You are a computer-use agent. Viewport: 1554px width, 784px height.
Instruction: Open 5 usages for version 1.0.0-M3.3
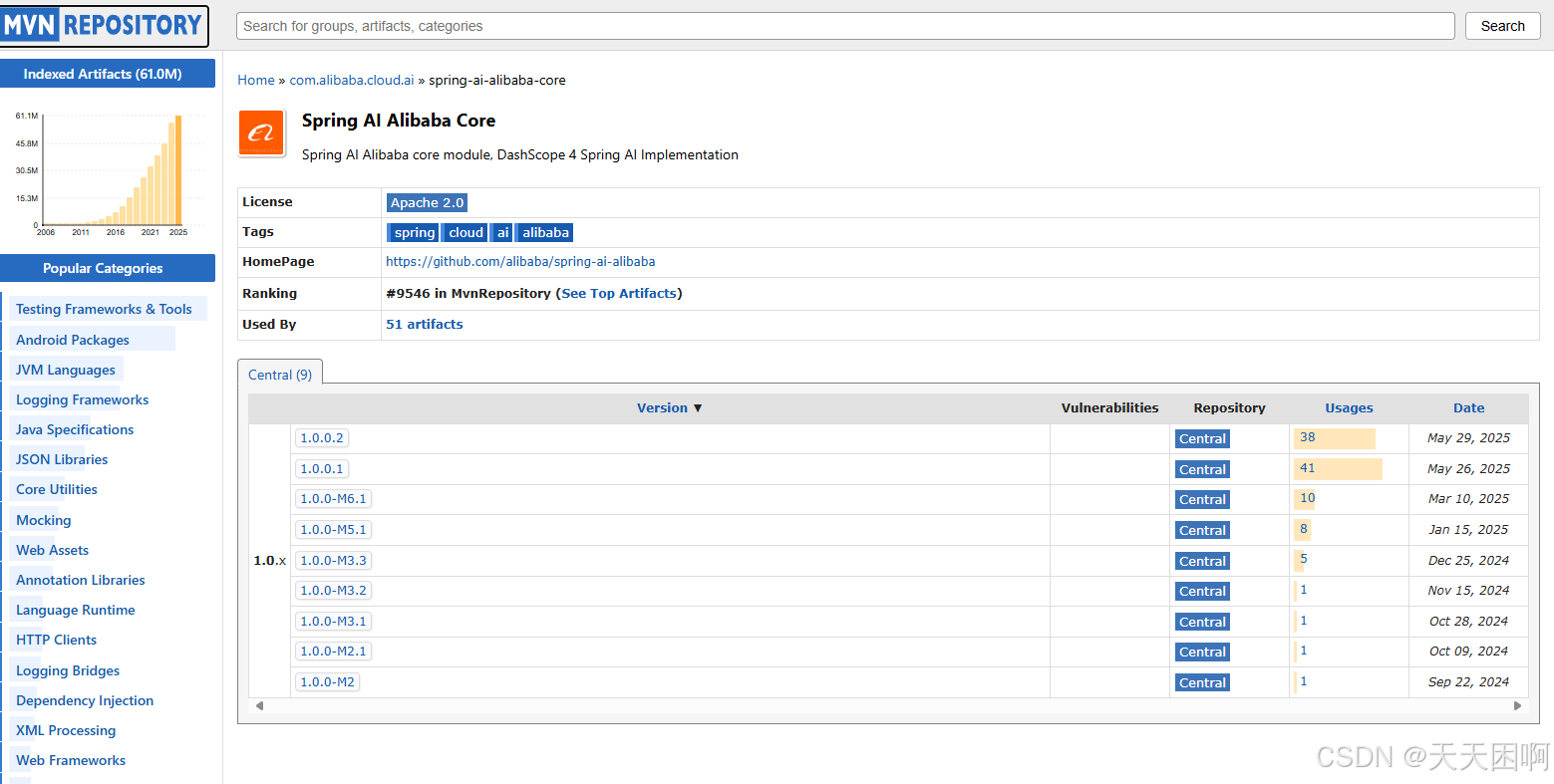click(x=1303, y=559)
